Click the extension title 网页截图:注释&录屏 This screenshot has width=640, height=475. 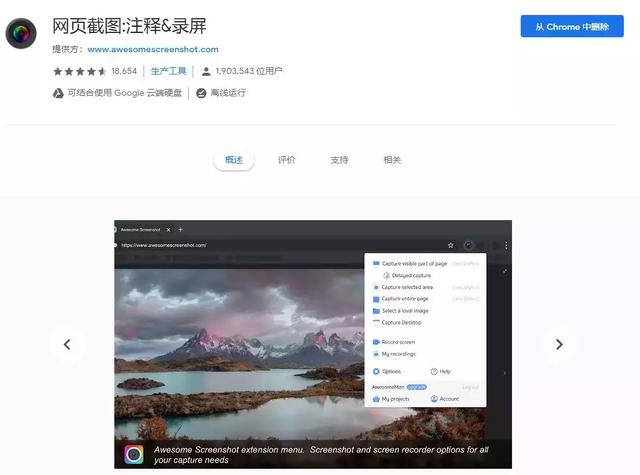tap(129, 27)
